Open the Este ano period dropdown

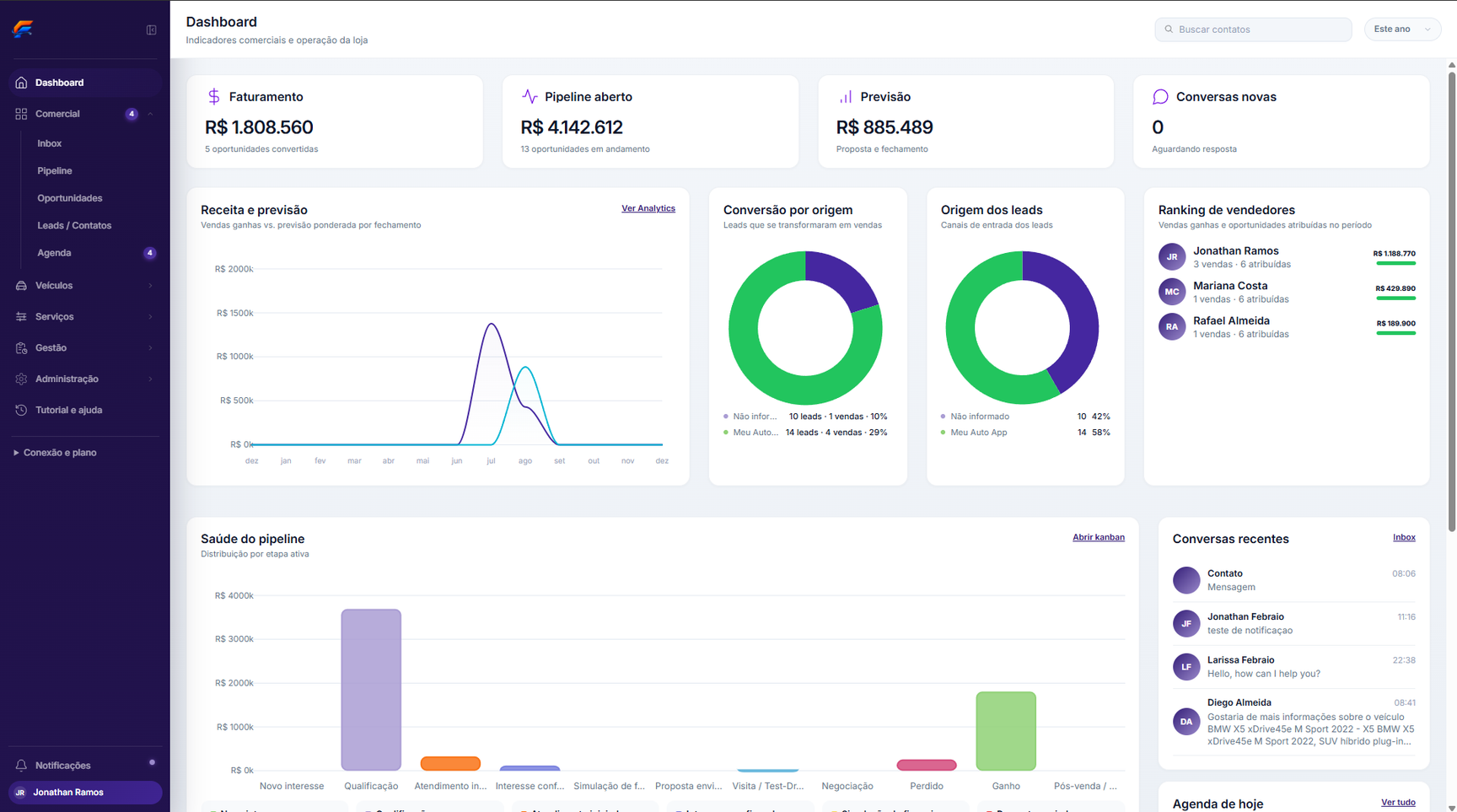tap(1402, 30)
